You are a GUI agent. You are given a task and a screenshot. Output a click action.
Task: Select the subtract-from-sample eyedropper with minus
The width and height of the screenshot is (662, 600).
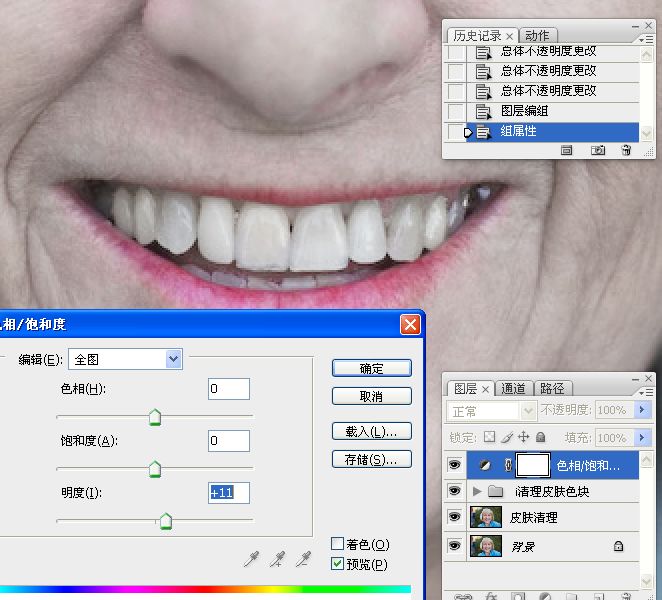click(x=303, y=559)
